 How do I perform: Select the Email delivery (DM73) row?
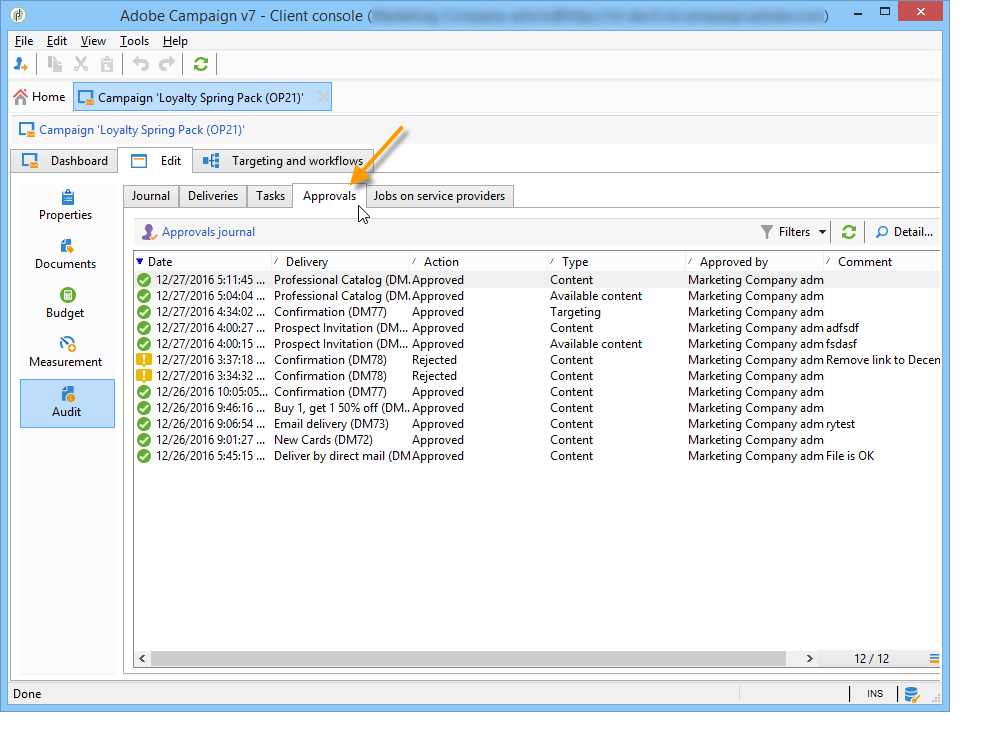pos(537,424)
